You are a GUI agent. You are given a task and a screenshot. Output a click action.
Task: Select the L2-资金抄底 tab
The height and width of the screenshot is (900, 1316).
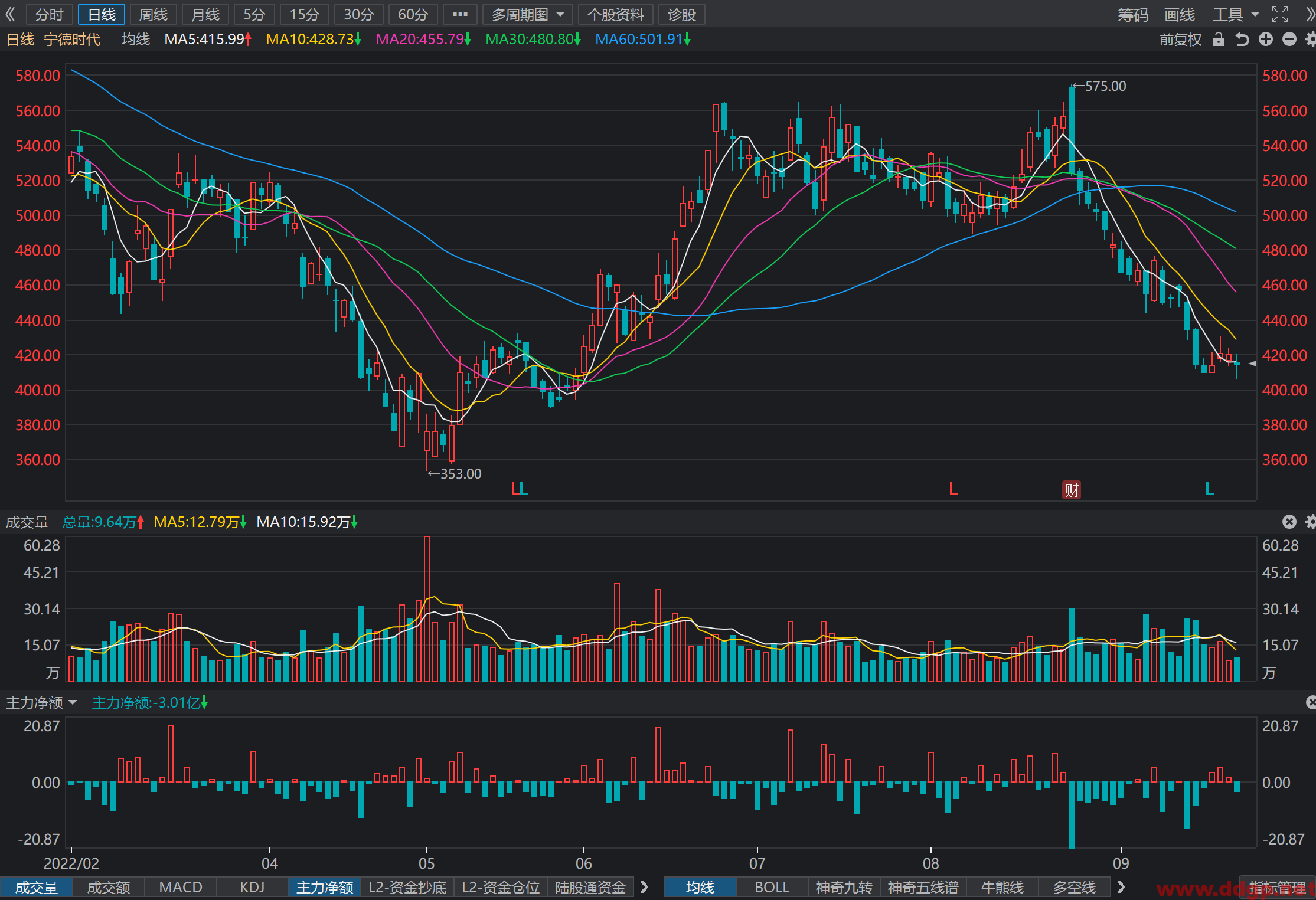pos(407,887)
